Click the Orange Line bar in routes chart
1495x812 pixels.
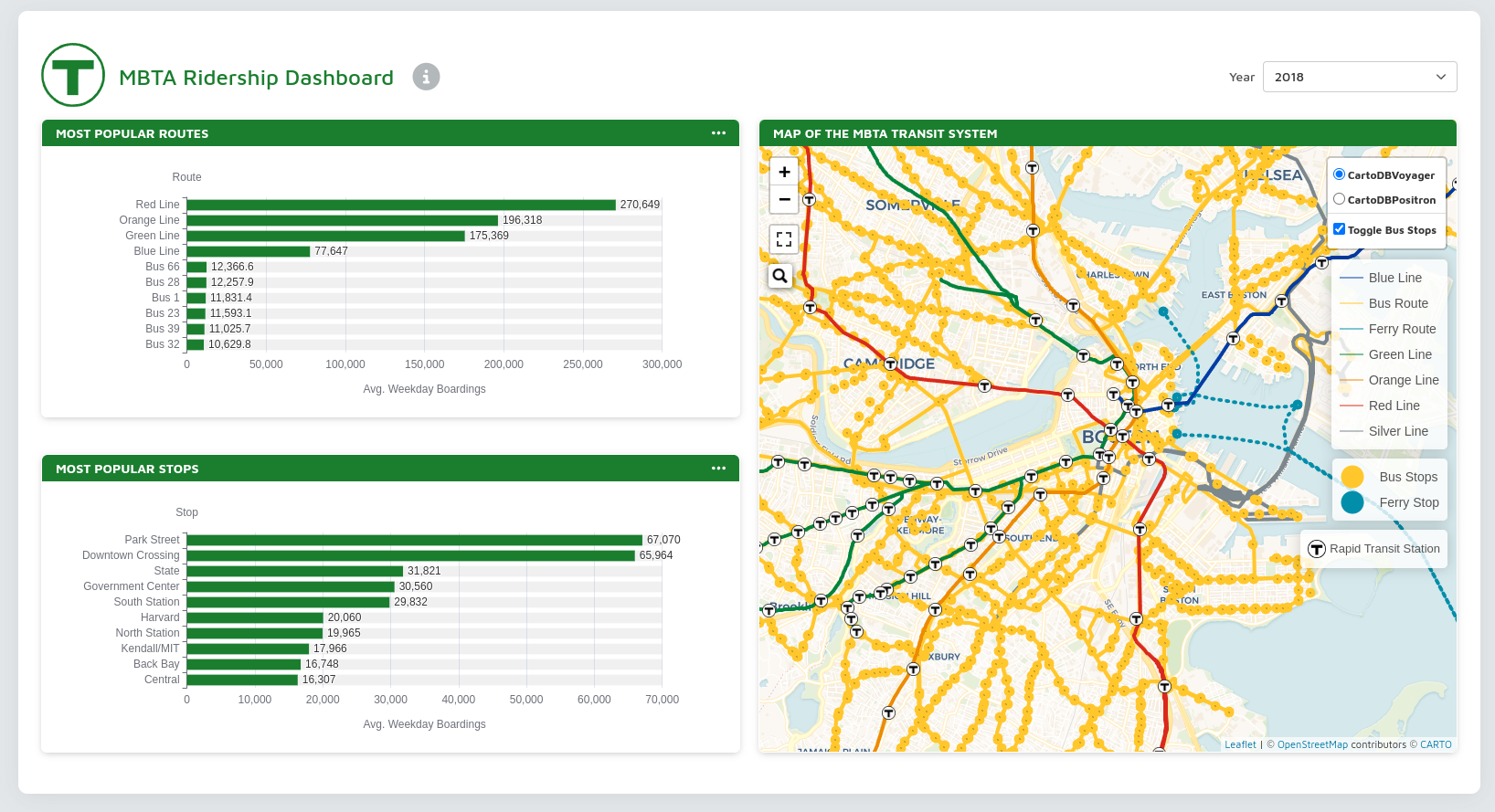(343, 220)
